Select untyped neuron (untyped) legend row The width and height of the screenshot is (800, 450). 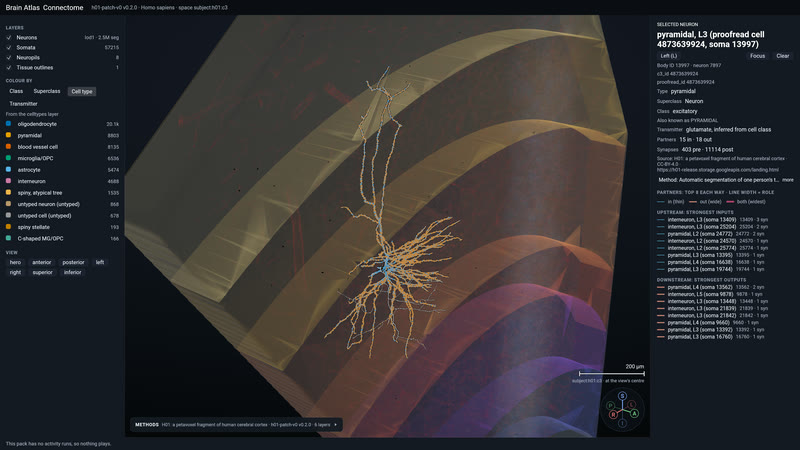tap(62, 204)
